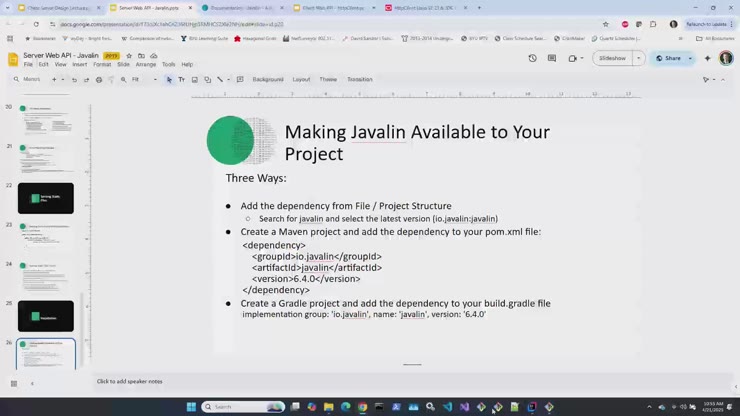This screenshot has width=740, height=416.
Task: Select slide 22 thumbnail
Action: coord(46,198)
